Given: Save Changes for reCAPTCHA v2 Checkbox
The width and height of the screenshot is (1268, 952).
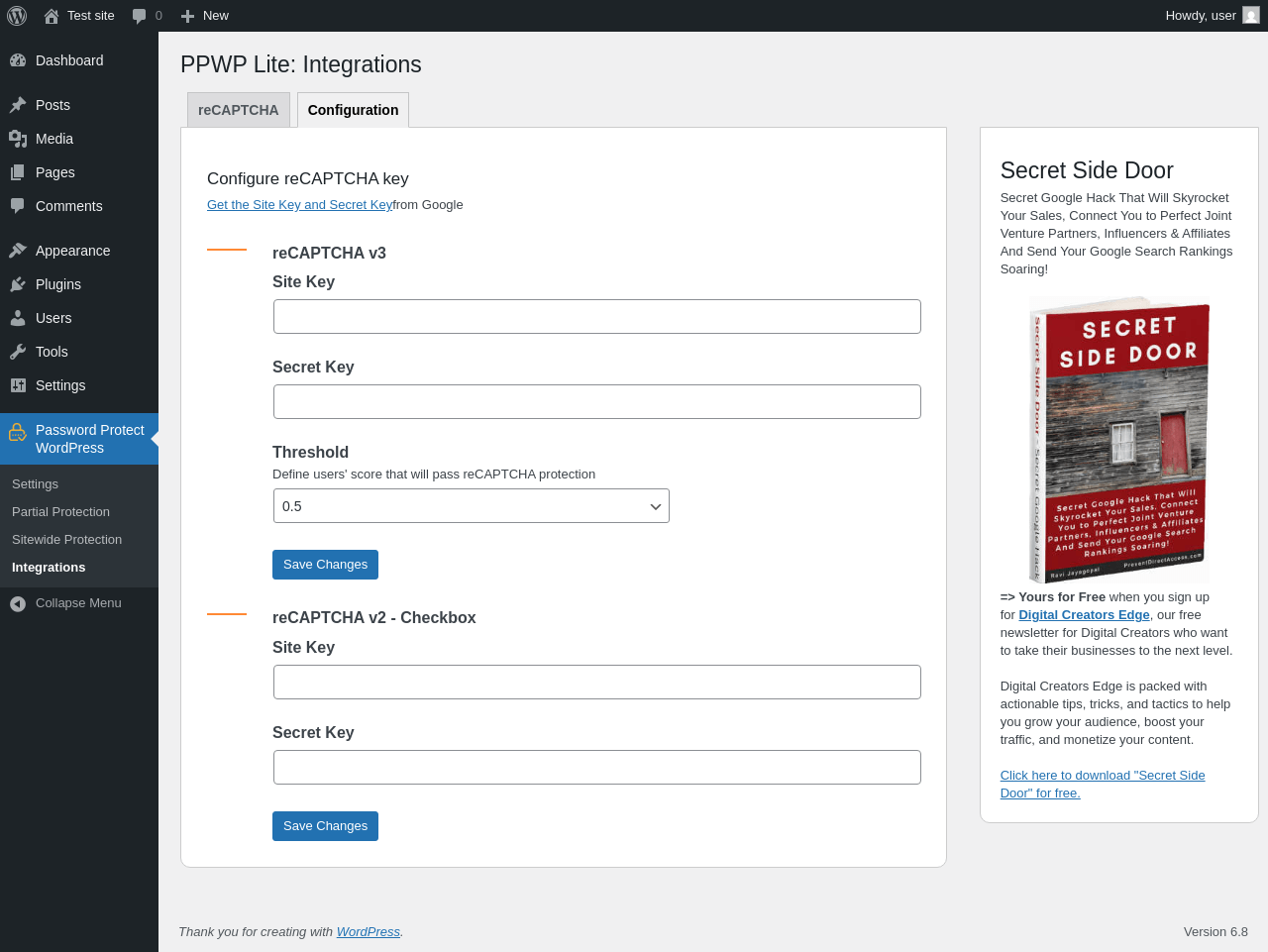Looking at the screenshot, I should click(325, 826).
